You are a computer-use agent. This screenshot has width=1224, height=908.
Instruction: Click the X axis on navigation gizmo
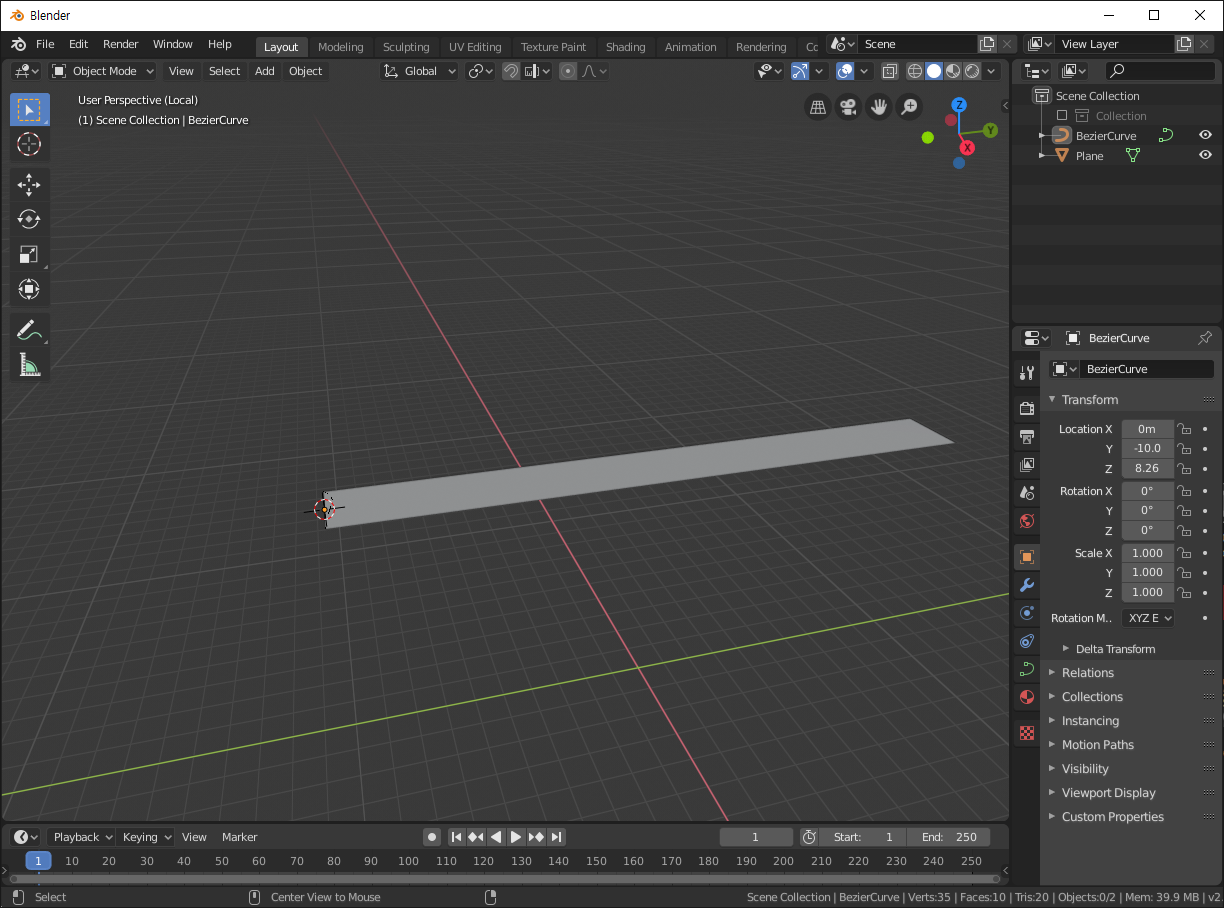pyautogui.click(x=967, y=148)
